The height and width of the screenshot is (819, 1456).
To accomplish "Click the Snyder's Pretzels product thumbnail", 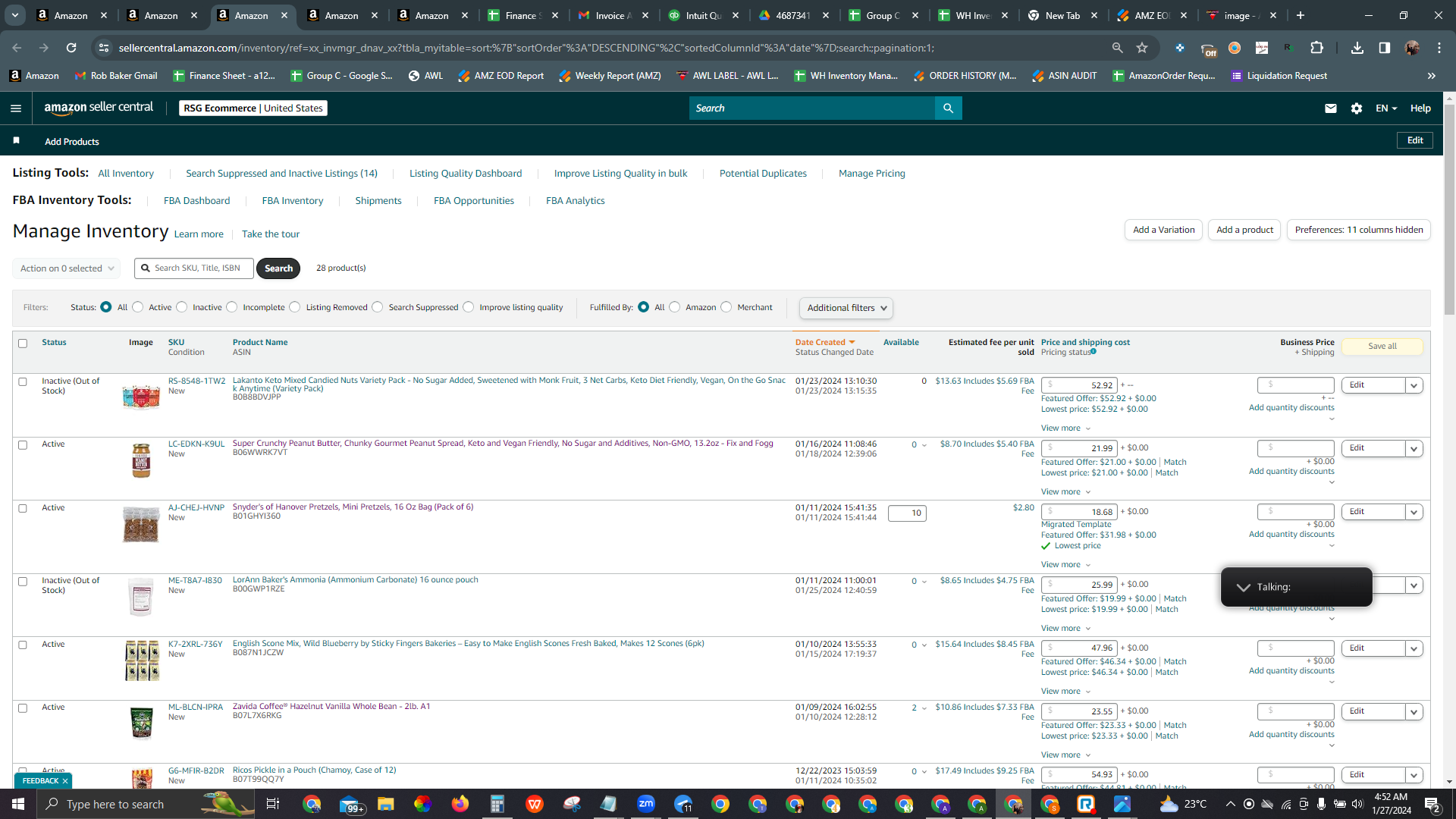I will pyautogui.click(x=141, y=524).
